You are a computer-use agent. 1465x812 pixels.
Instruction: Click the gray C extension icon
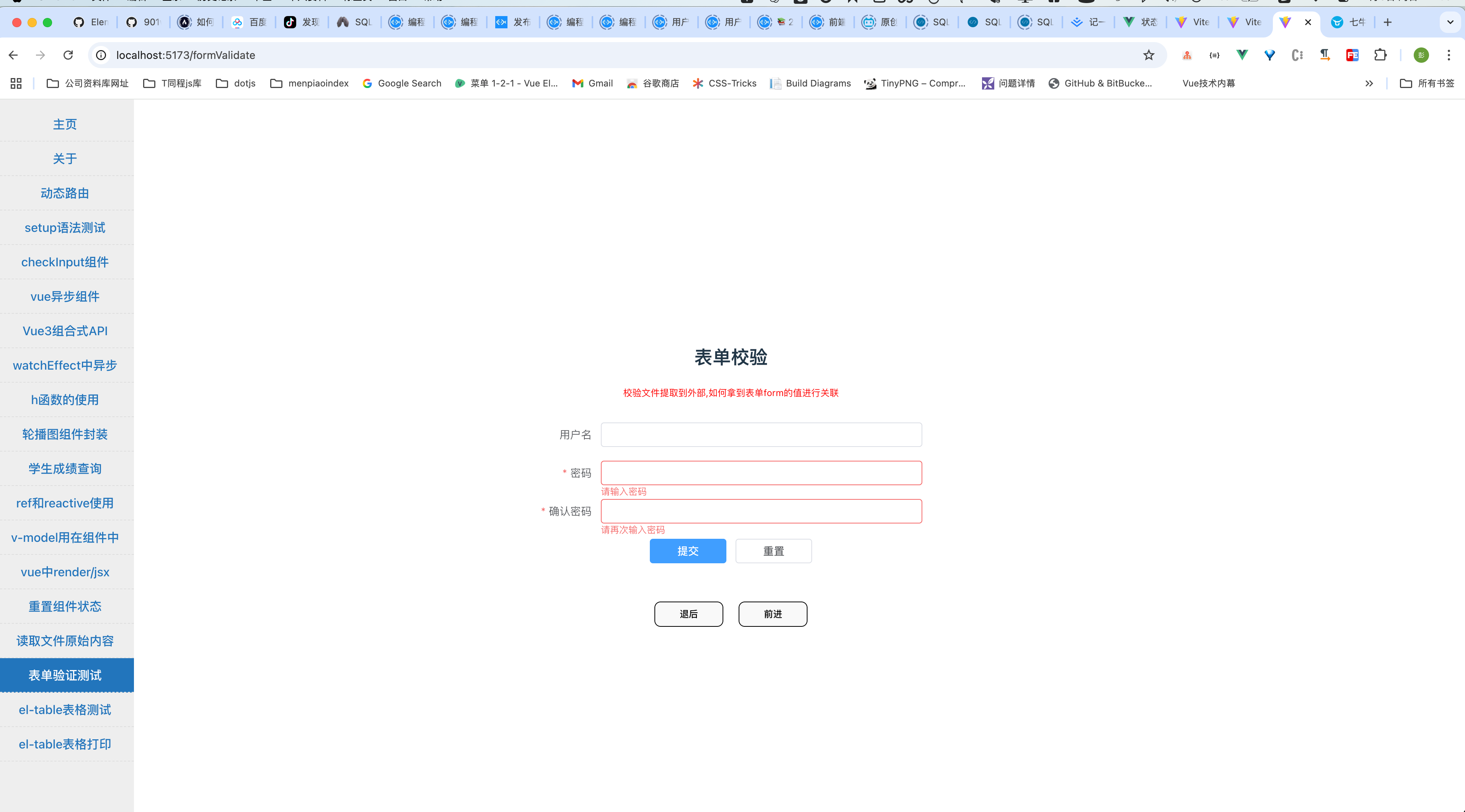coord(1297,55)
